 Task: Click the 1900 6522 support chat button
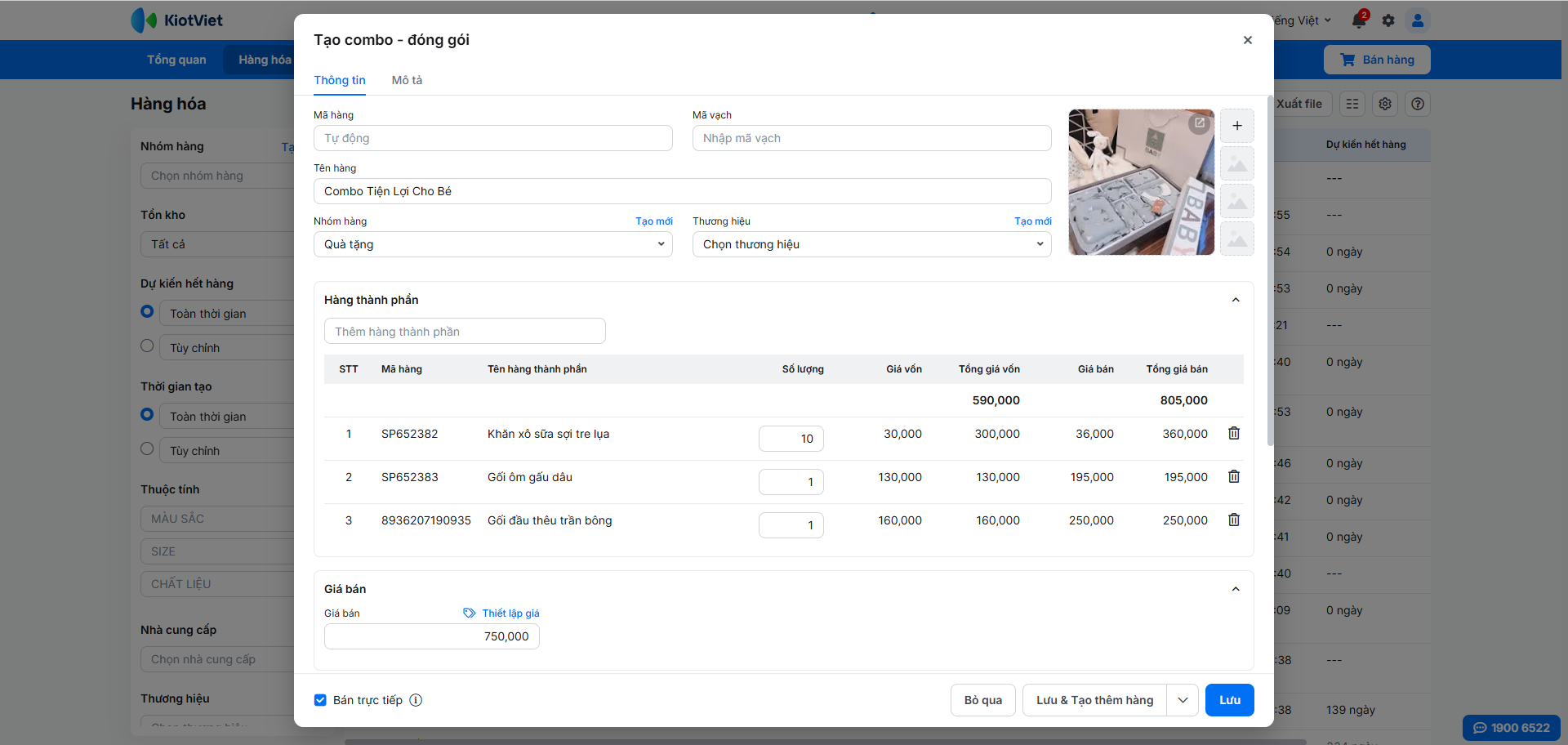(x=1512, y=728)
